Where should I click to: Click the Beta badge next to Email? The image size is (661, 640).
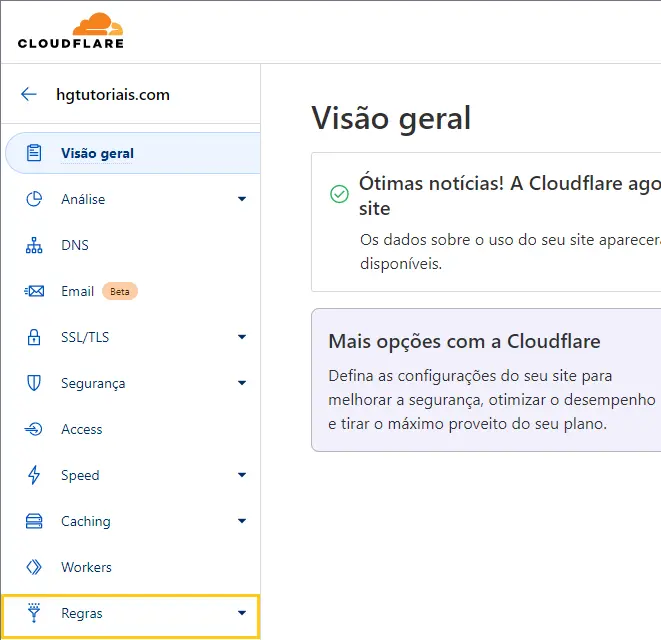click(119, 291)
